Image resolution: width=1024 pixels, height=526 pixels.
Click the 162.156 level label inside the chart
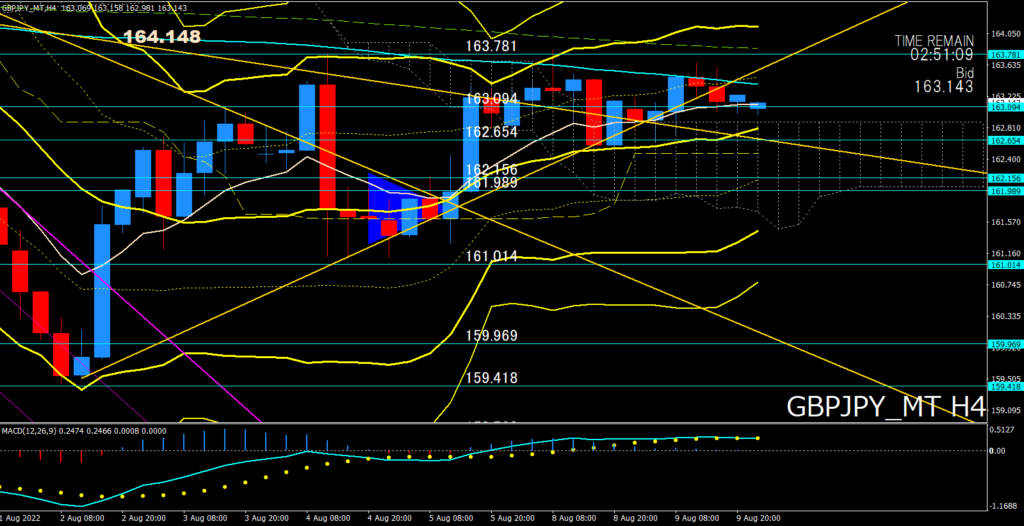tap(492, 170)
